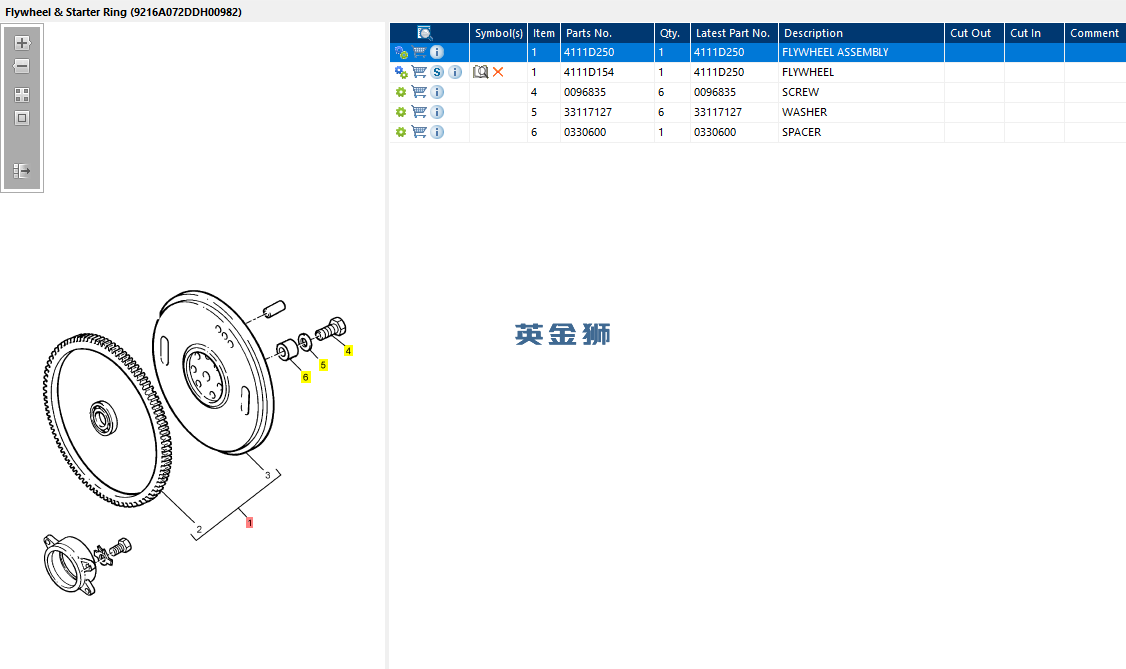
Task: Open info for 4111D154 FLYWHEEL
Action: (x=455, y=72)
